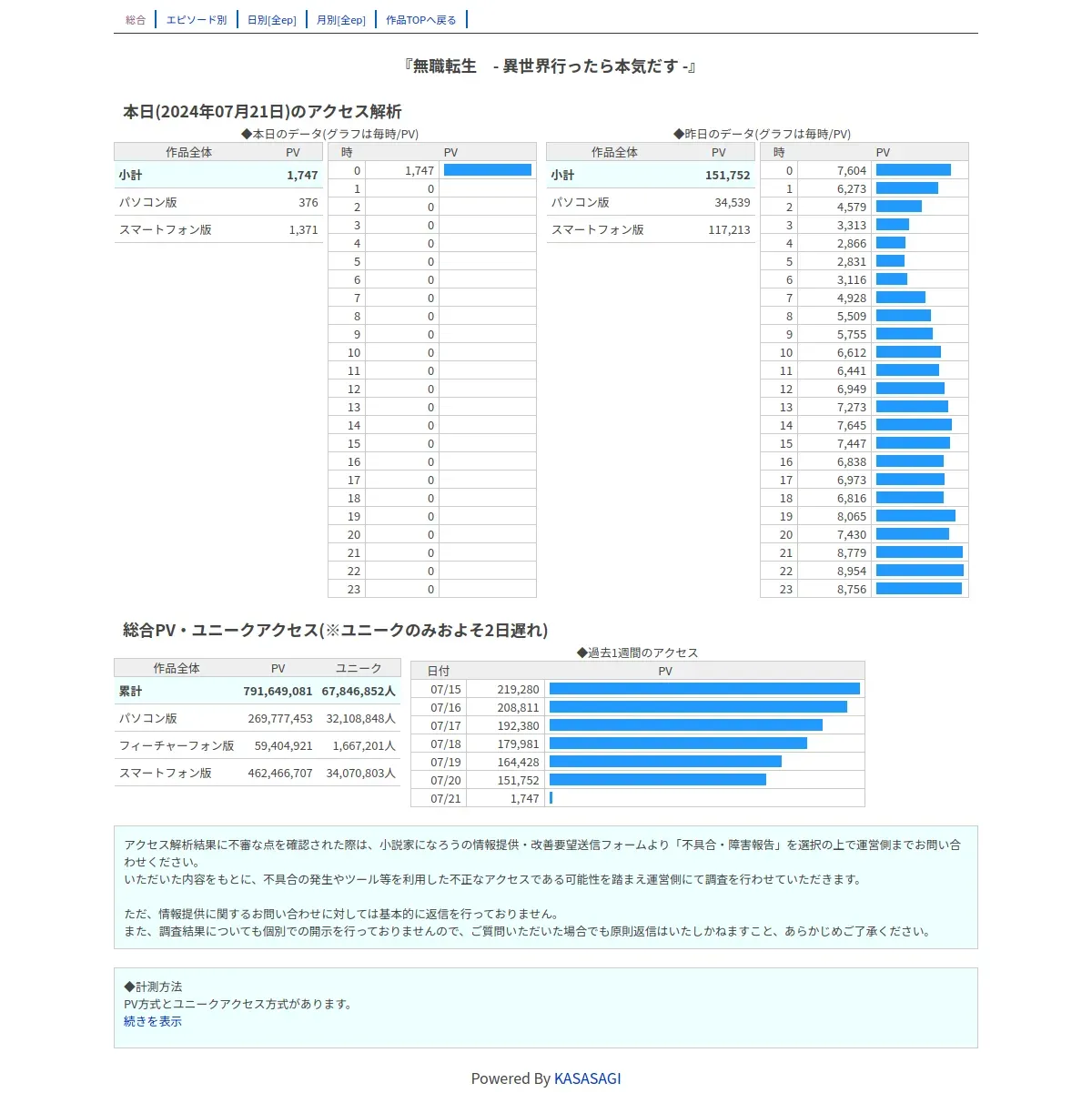Select yesterday's hour 21 value 8,779
Image resolution: width=1092 pixels, height=1093 pixels.
[852, 552]
